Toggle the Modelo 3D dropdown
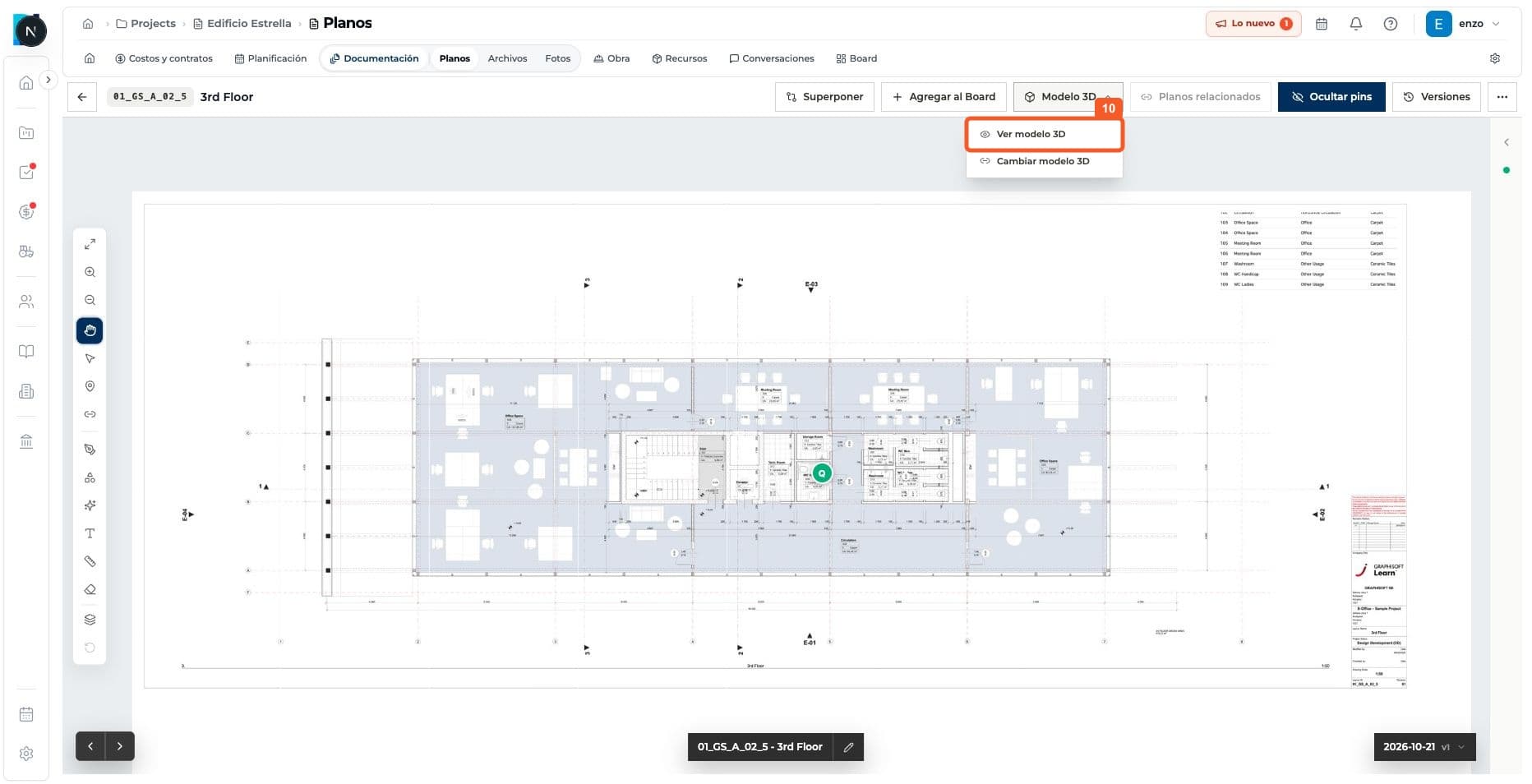This screenshot has height=784, width=1532. click(x=1068, y=97)
